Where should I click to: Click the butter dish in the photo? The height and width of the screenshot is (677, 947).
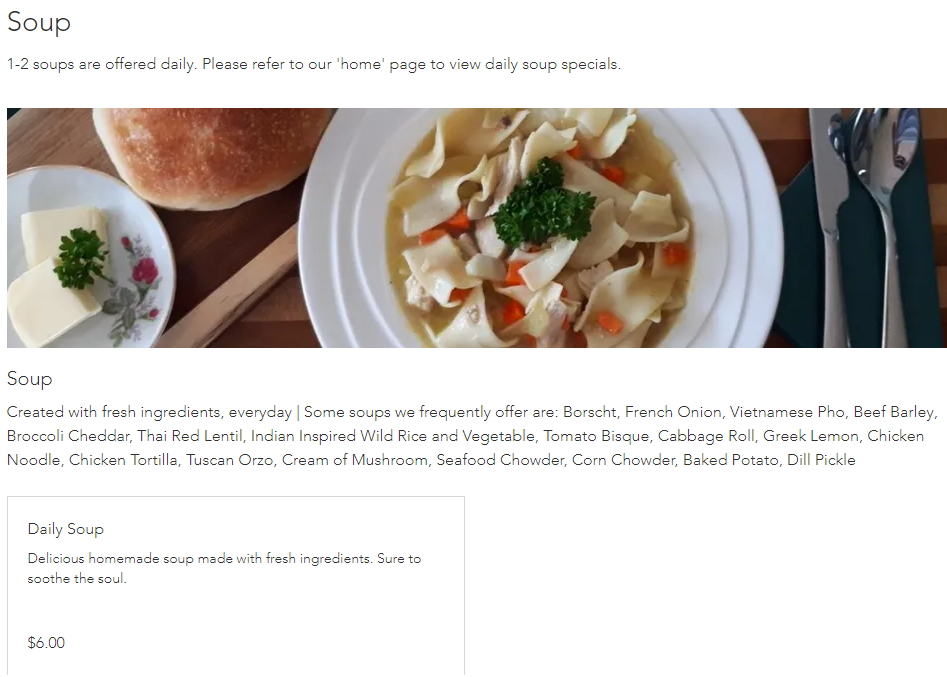click(x=85, y=257)
